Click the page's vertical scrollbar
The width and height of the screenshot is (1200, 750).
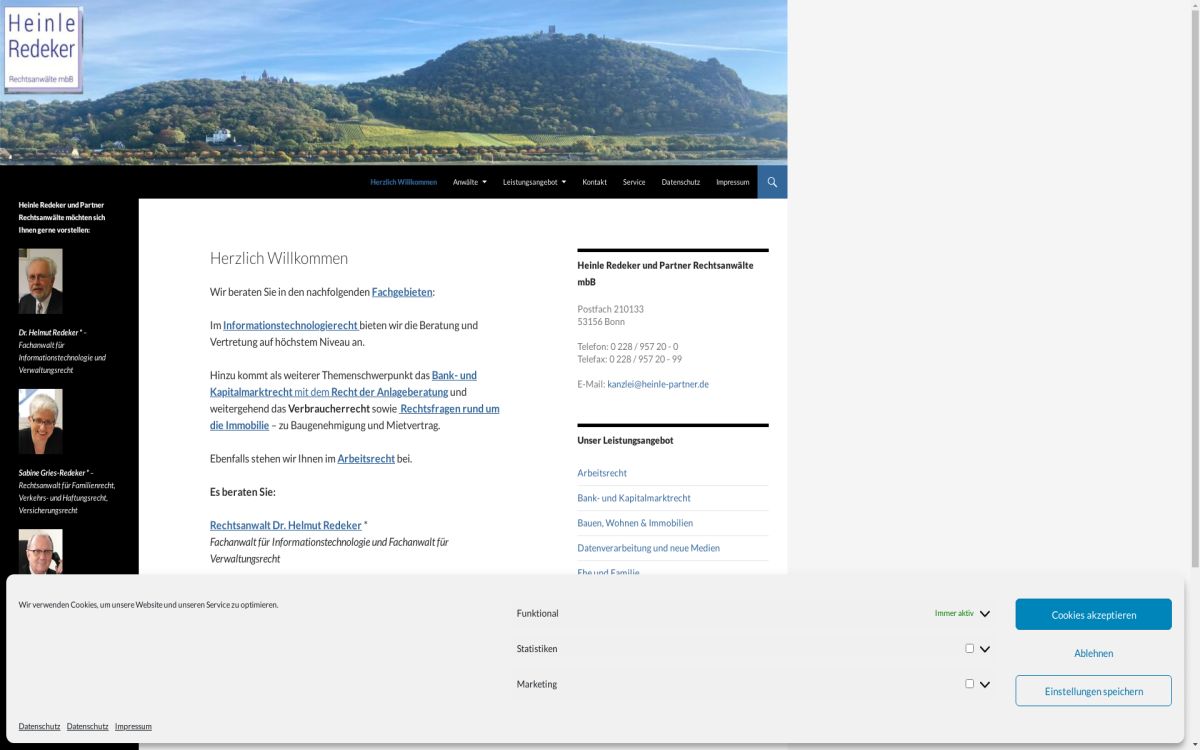click(1193, 300)
